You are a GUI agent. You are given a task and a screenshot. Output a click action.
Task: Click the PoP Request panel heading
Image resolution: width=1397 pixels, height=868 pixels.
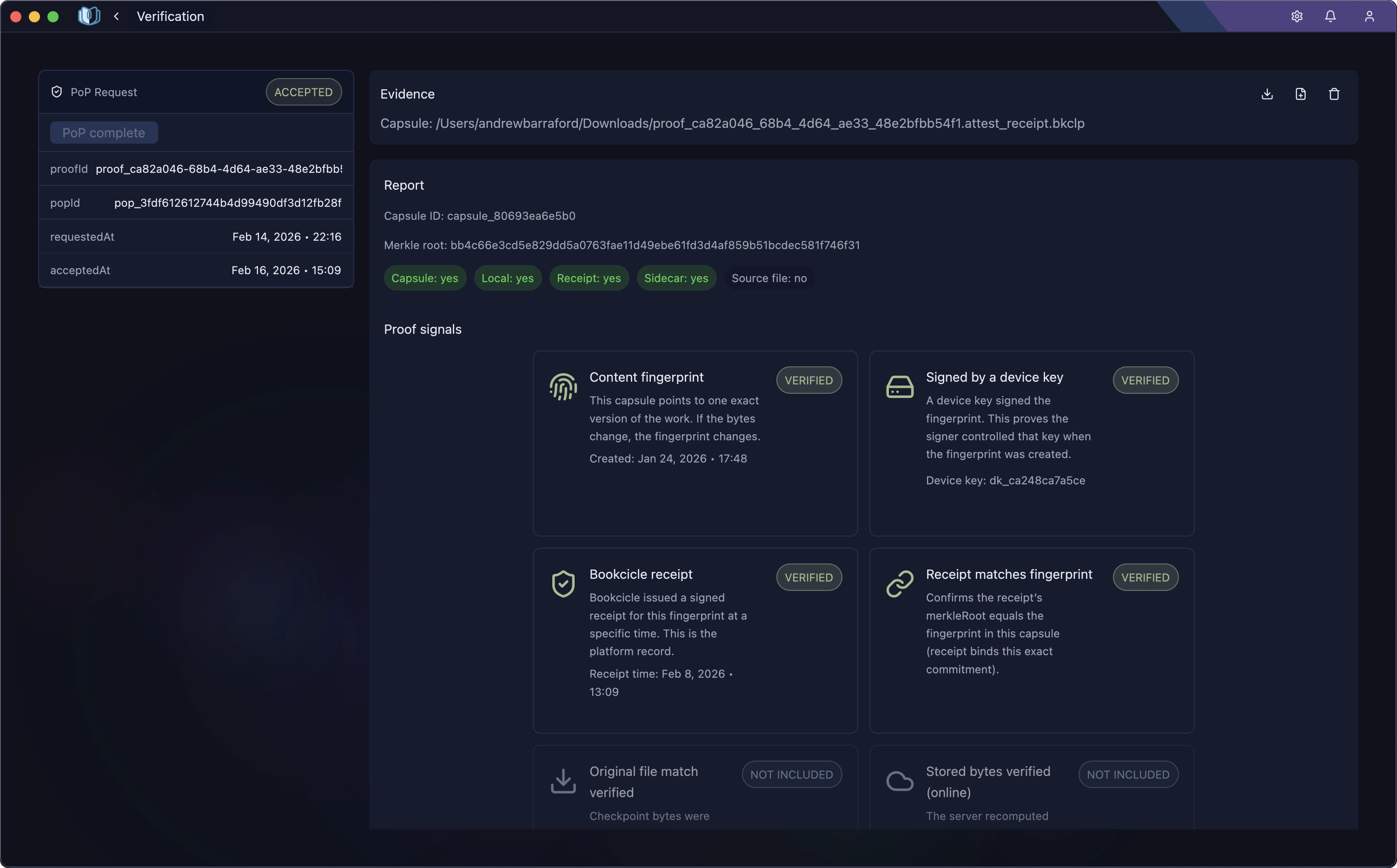tap(104, 92)
